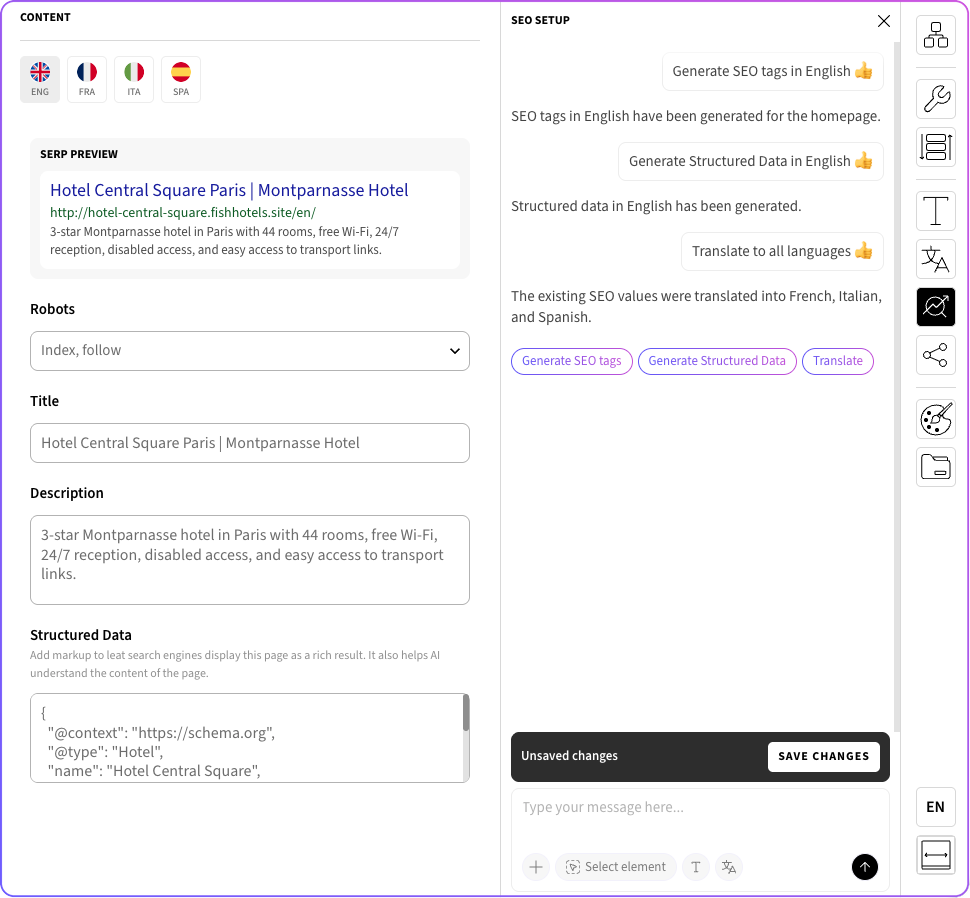Open the file manager folder icon
The image size is (970, 898).
(x=935, y=467)
